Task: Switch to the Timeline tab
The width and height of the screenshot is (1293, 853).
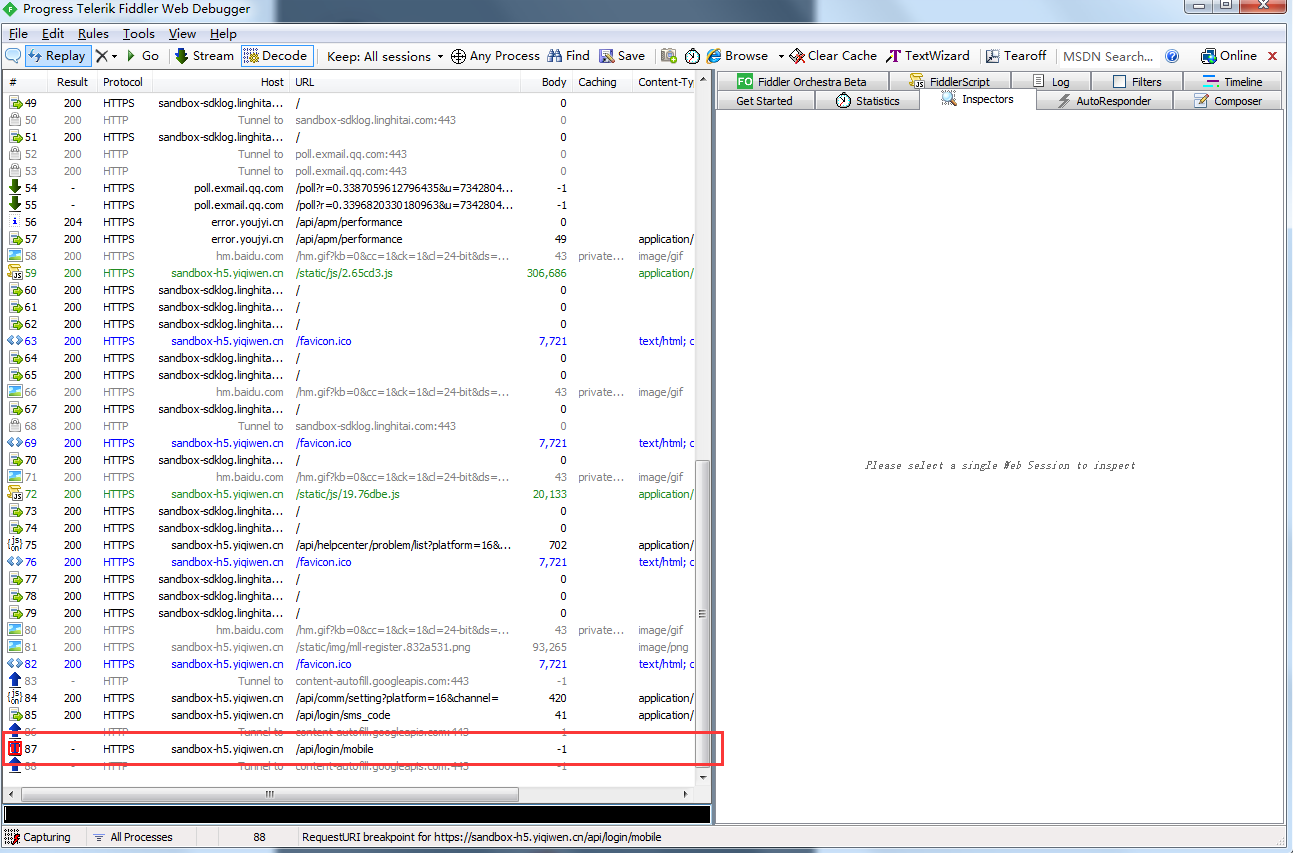Action: click(x=1233, y=82)
